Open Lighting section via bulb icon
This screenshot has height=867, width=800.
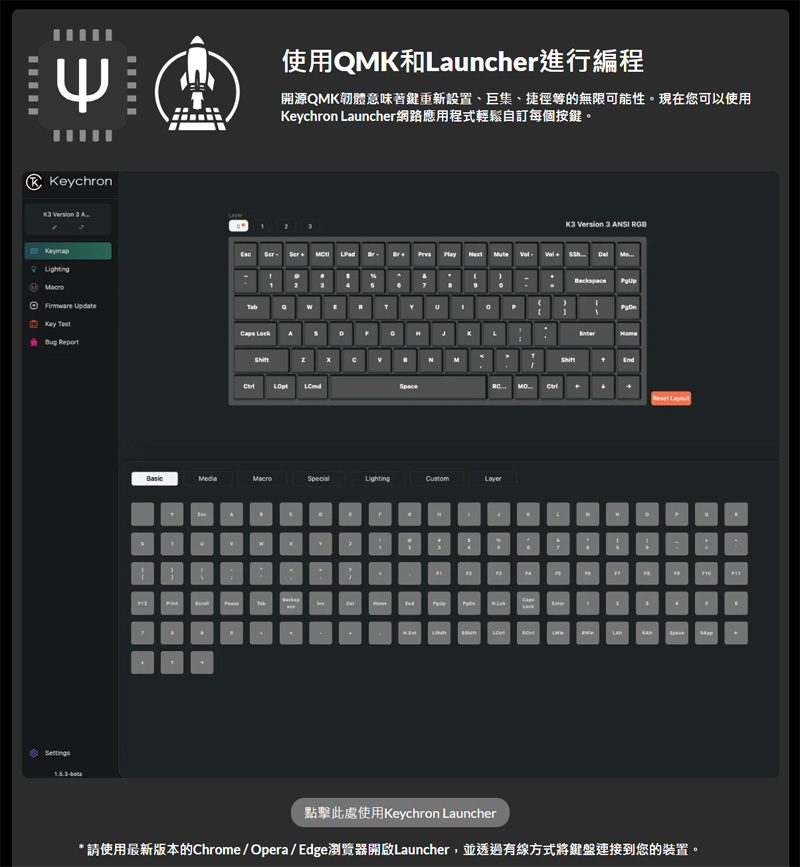pos(34,269)
